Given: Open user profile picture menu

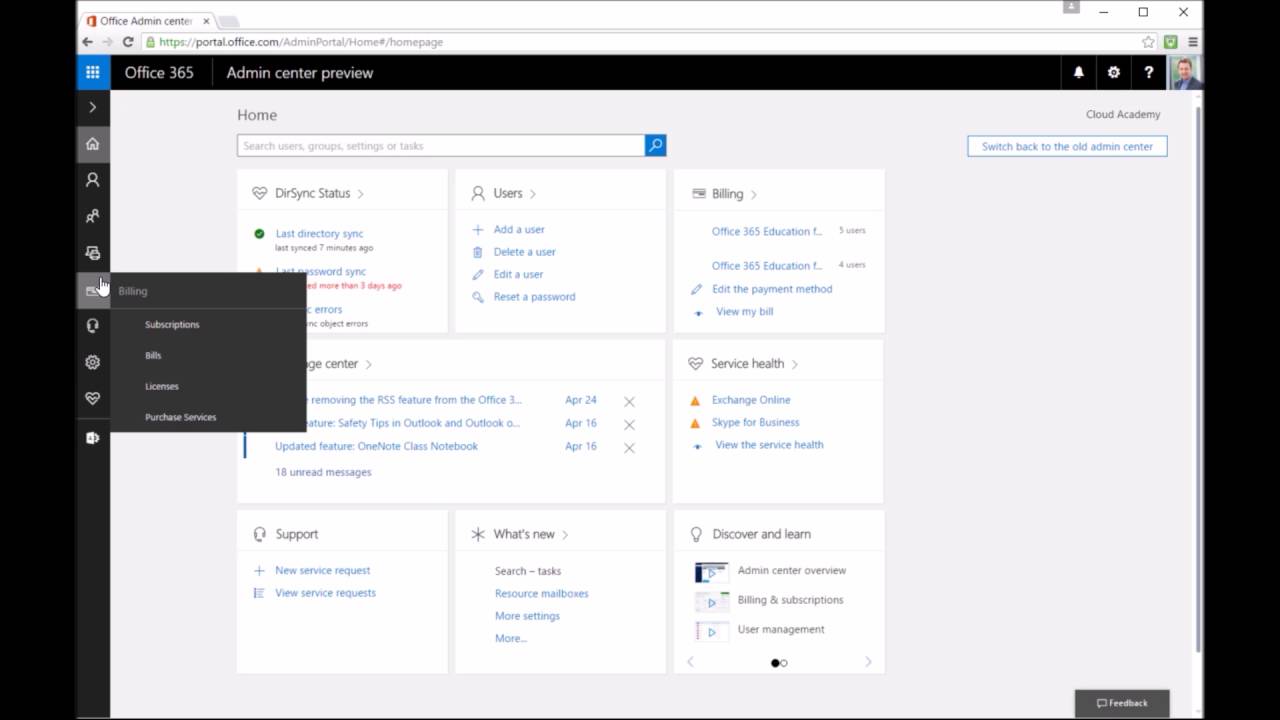Looking at the screenshot, I should pos(1185,72).
